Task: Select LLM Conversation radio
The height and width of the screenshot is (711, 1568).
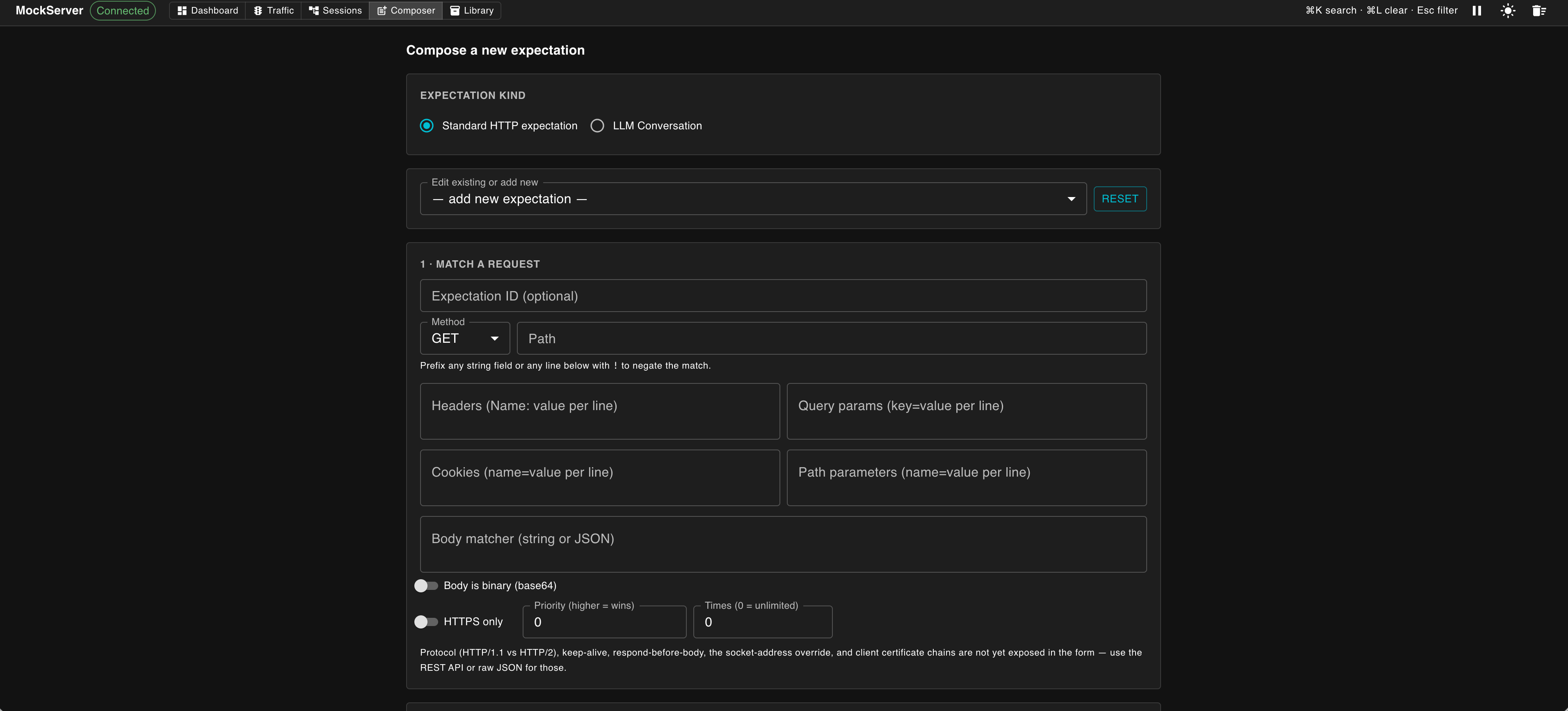Action: tap(597, 126)
